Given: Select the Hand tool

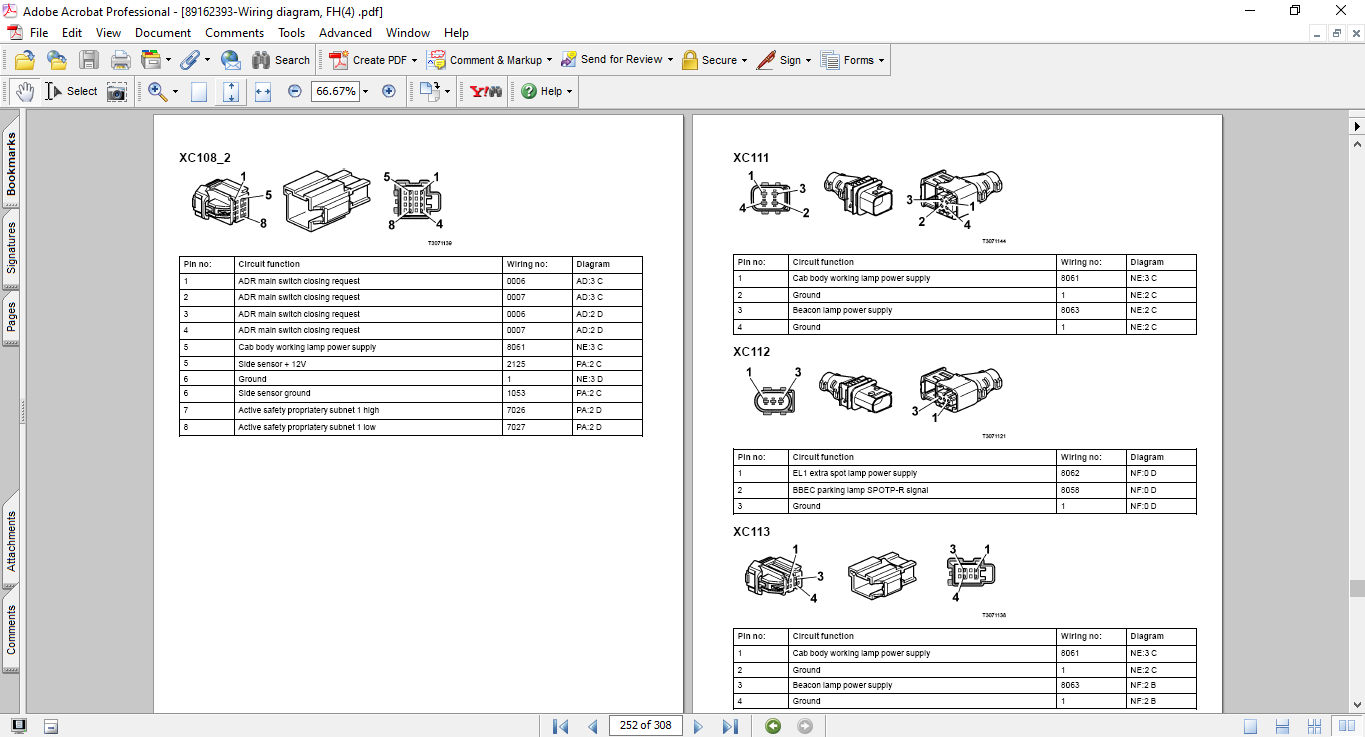Looking at the screenshot, I should pyautogui.click(x=25, y=91).
